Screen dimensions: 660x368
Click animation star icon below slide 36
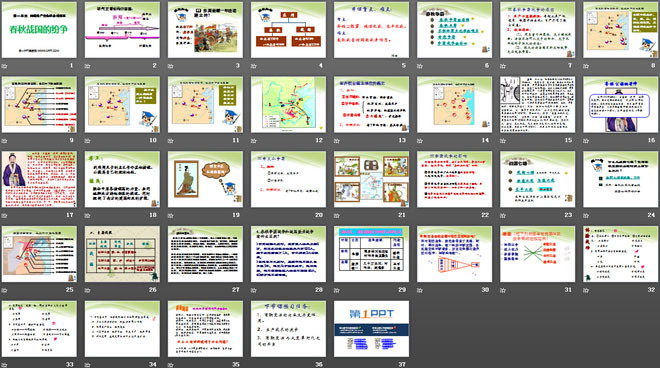coord(254,365)
